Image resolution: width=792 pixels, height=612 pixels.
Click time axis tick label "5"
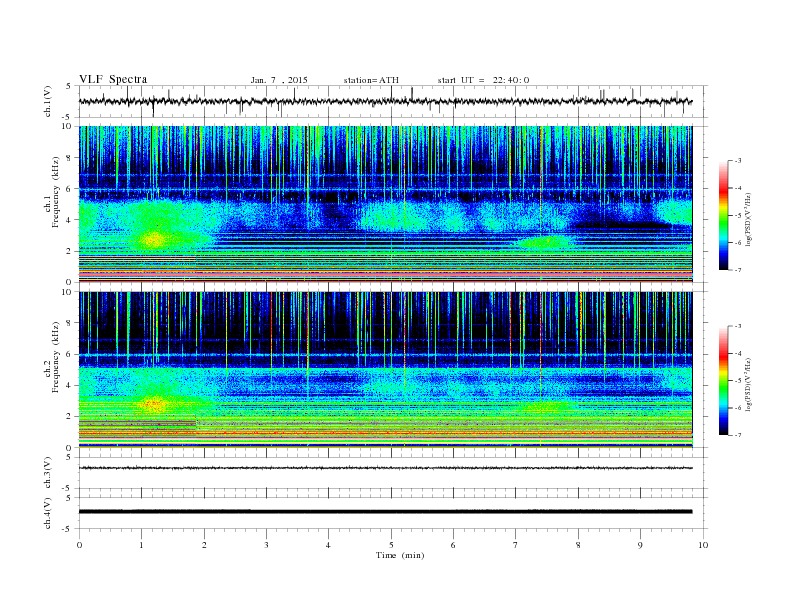pos(391,545)
